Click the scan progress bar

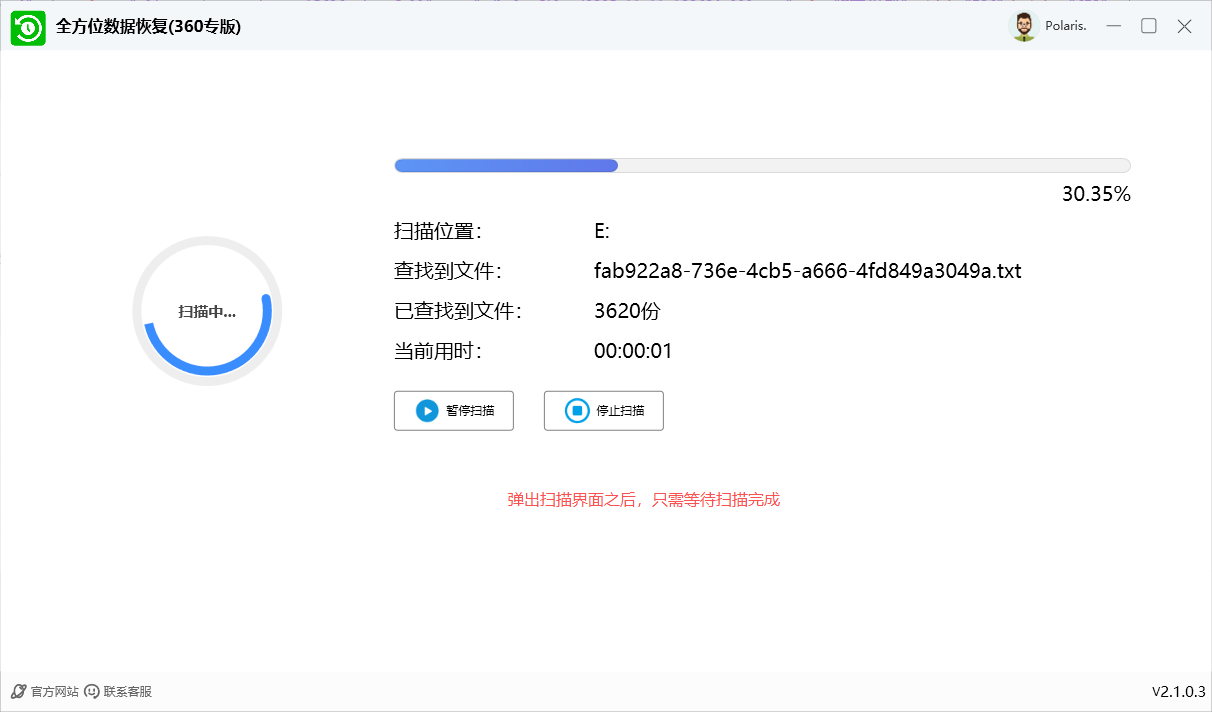762,165
